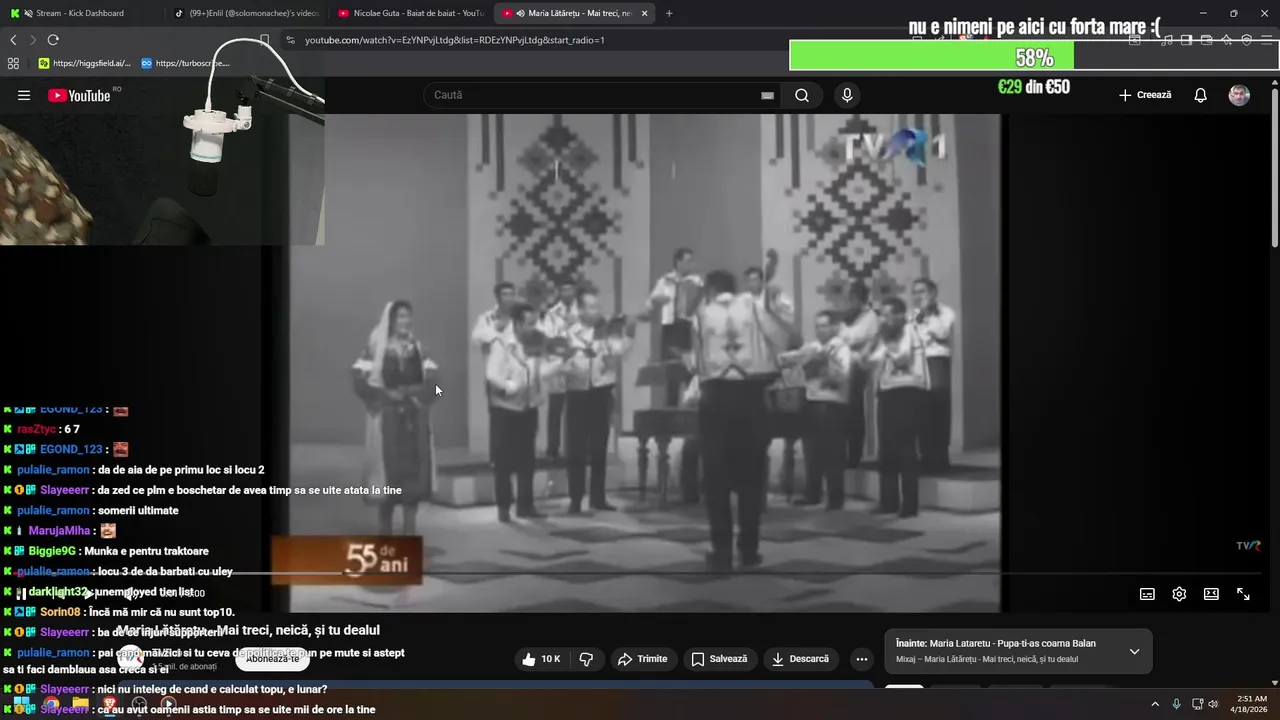Open the browser main hamburger menu
The image size is (1280, 720).
pos(1267,40)
